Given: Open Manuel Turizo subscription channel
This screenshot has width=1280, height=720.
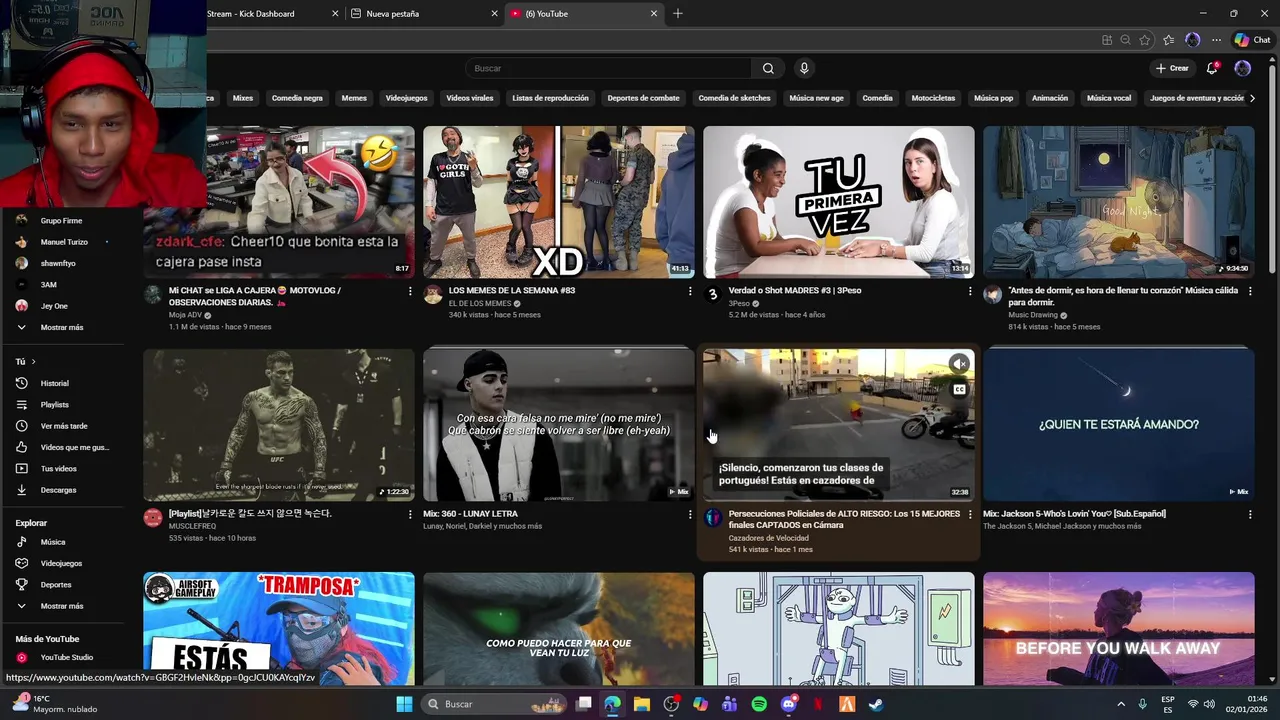Looking at the screenshot, I should 64,242.
